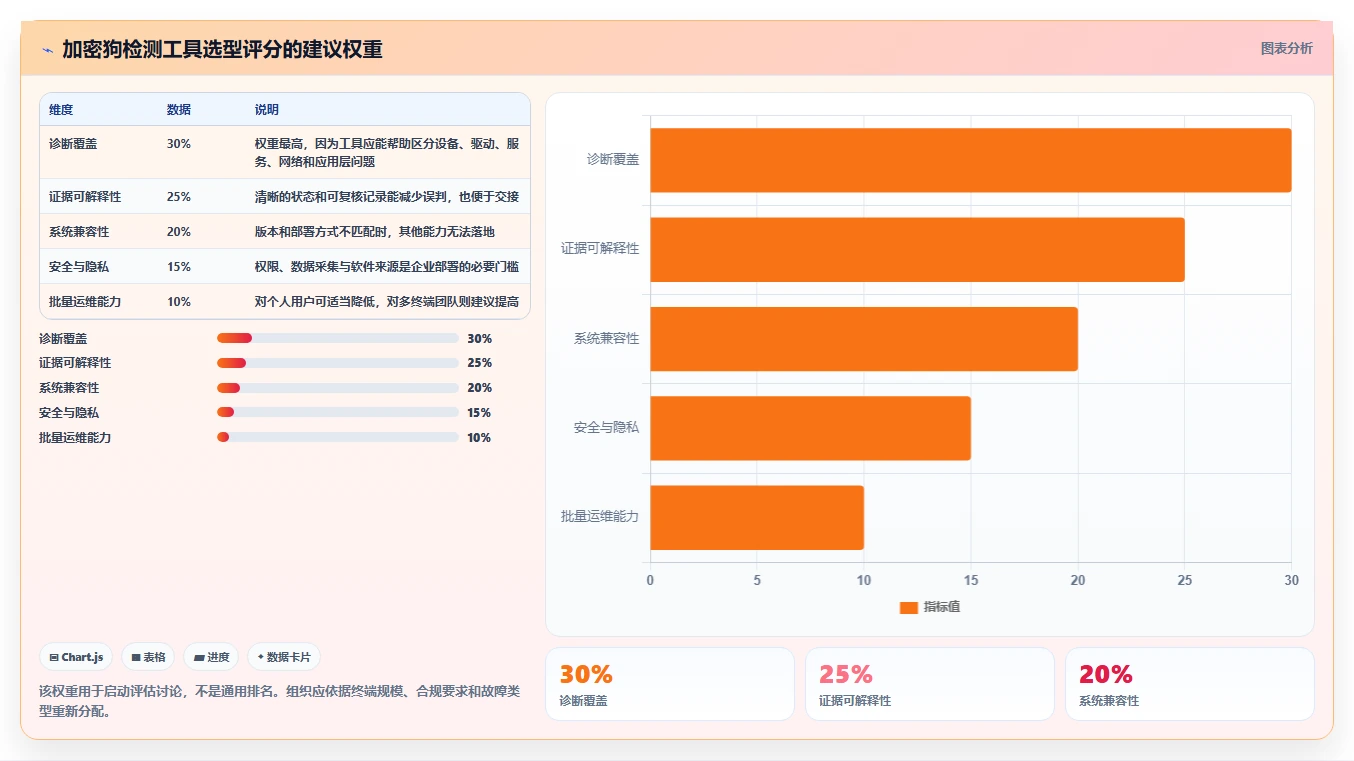Click the 证据可解释性 progress bar
Screen dimensions: 1354x761
click(x=338, y=363)
